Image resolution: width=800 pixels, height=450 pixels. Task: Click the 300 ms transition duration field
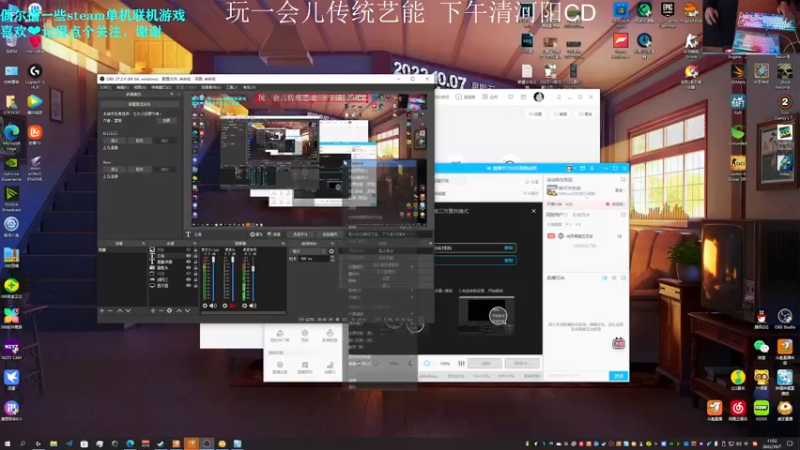(314, 259)
